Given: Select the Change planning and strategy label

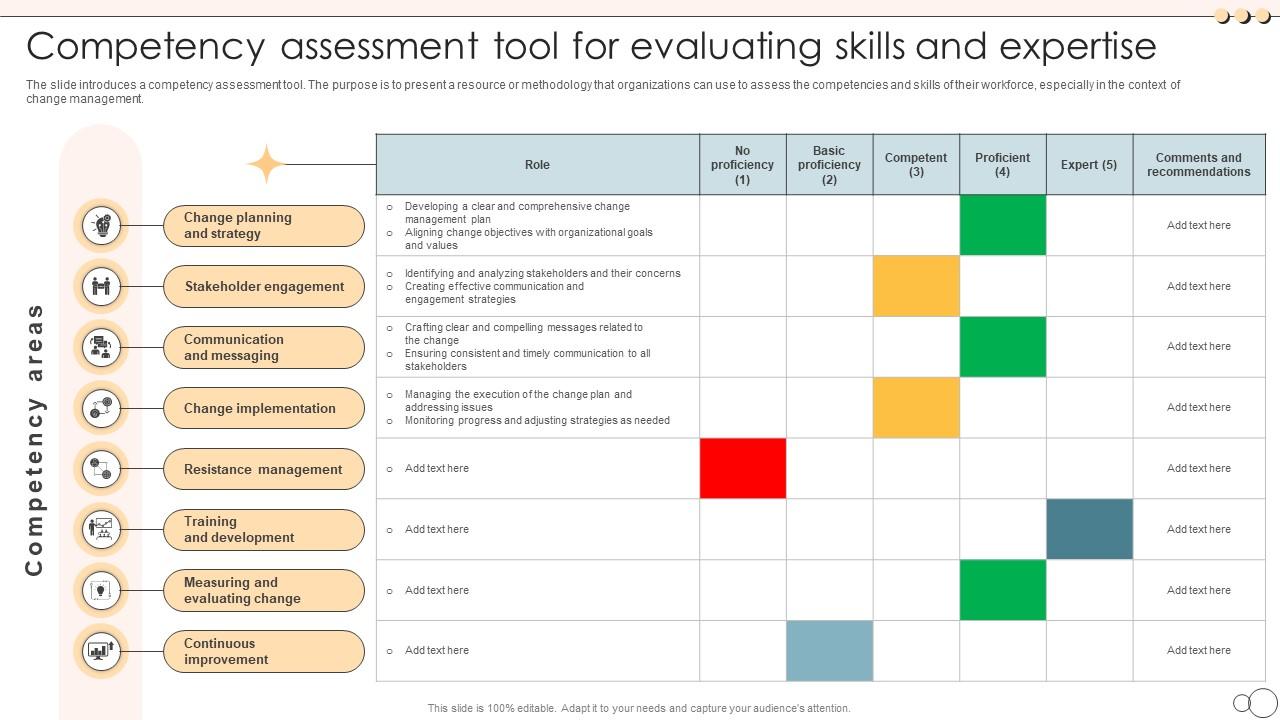Looking at the screenshot, I should [x=264, y=226].
